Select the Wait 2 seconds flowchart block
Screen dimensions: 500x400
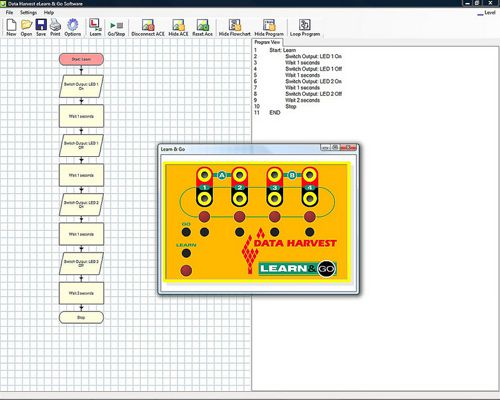[81, 293]
